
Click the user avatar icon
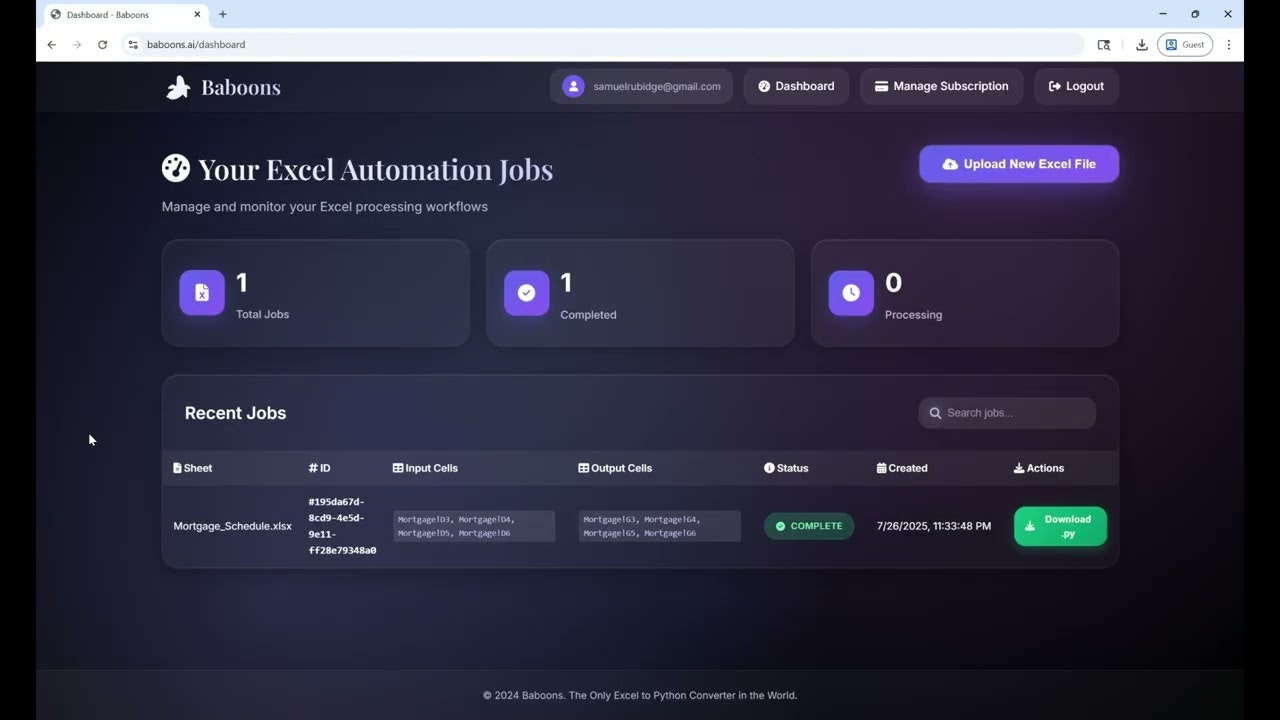point(573,86)
